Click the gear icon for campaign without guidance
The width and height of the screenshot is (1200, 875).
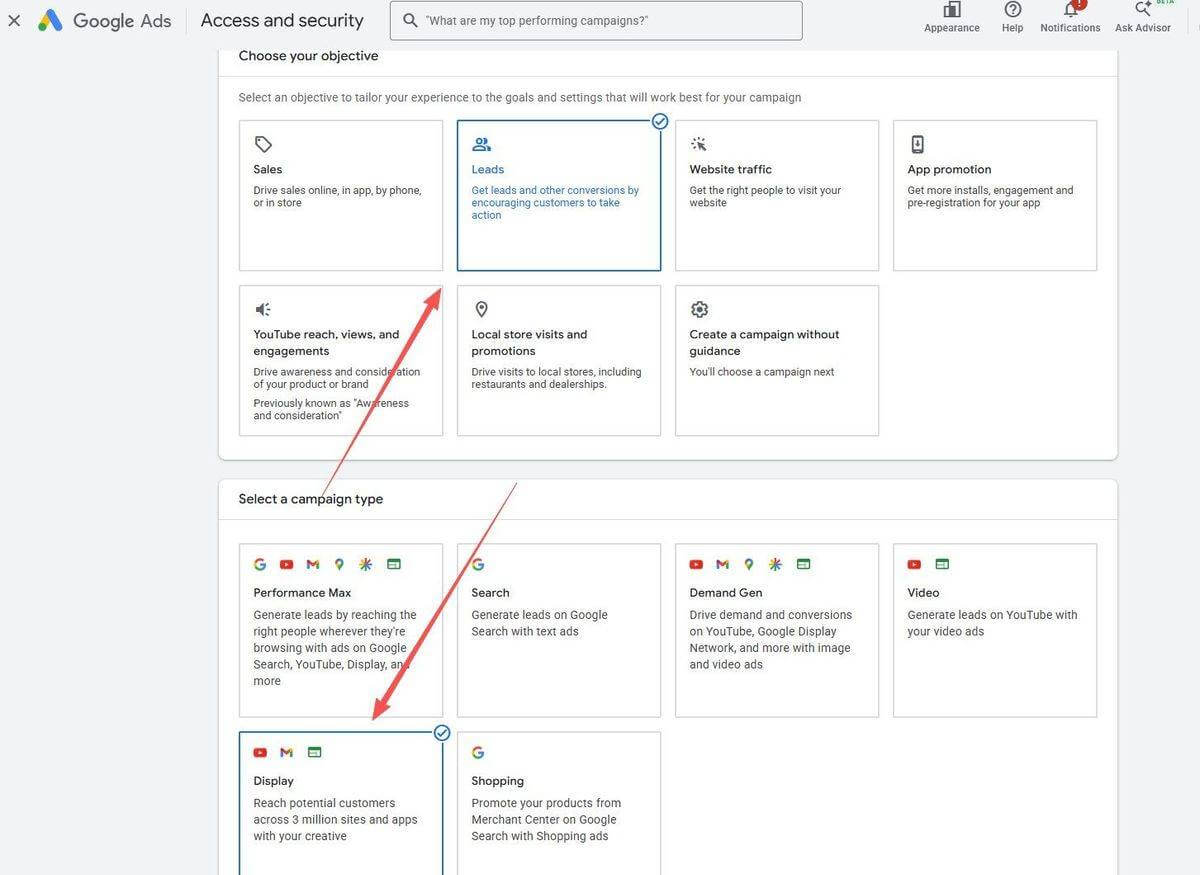(699, 309)
